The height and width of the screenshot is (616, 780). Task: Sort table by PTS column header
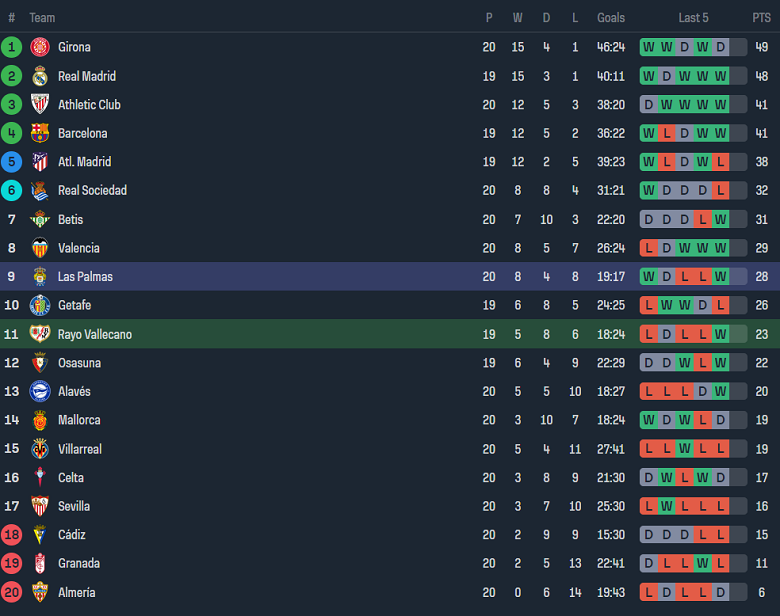pyautogui.click(x=762, y=18)
